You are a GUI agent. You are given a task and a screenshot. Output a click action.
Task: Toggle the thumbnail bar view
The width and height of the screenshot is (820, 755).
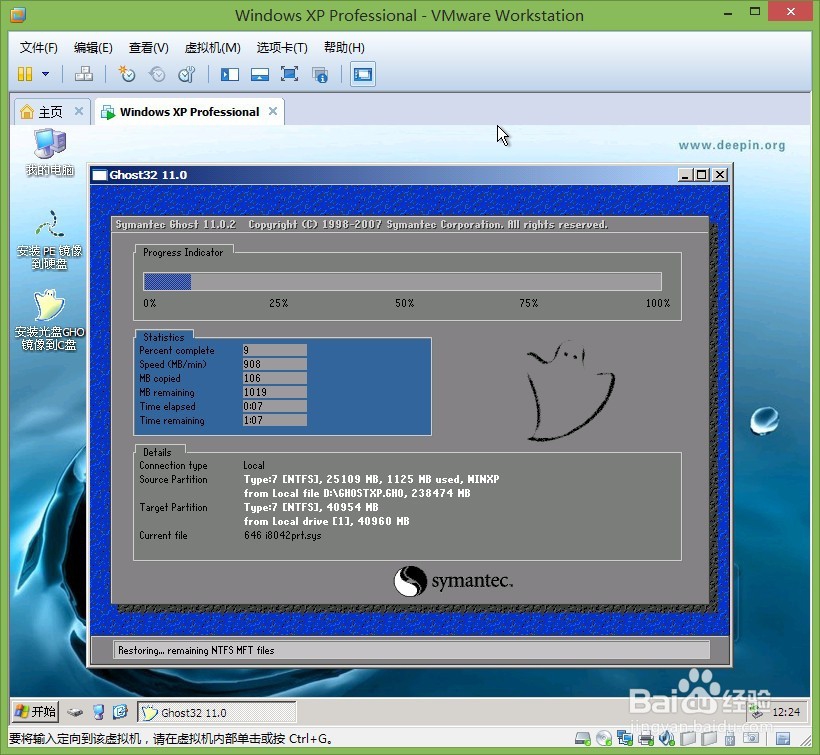click(259, 74)
